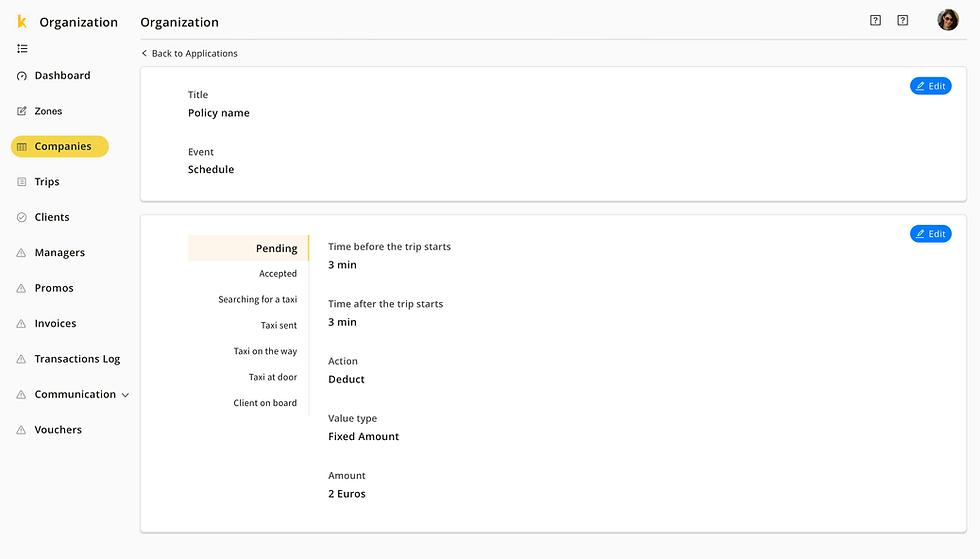Screen dimensions: 980x559
Task: Open the Transactions Log menu item
Action: [77, 359]
